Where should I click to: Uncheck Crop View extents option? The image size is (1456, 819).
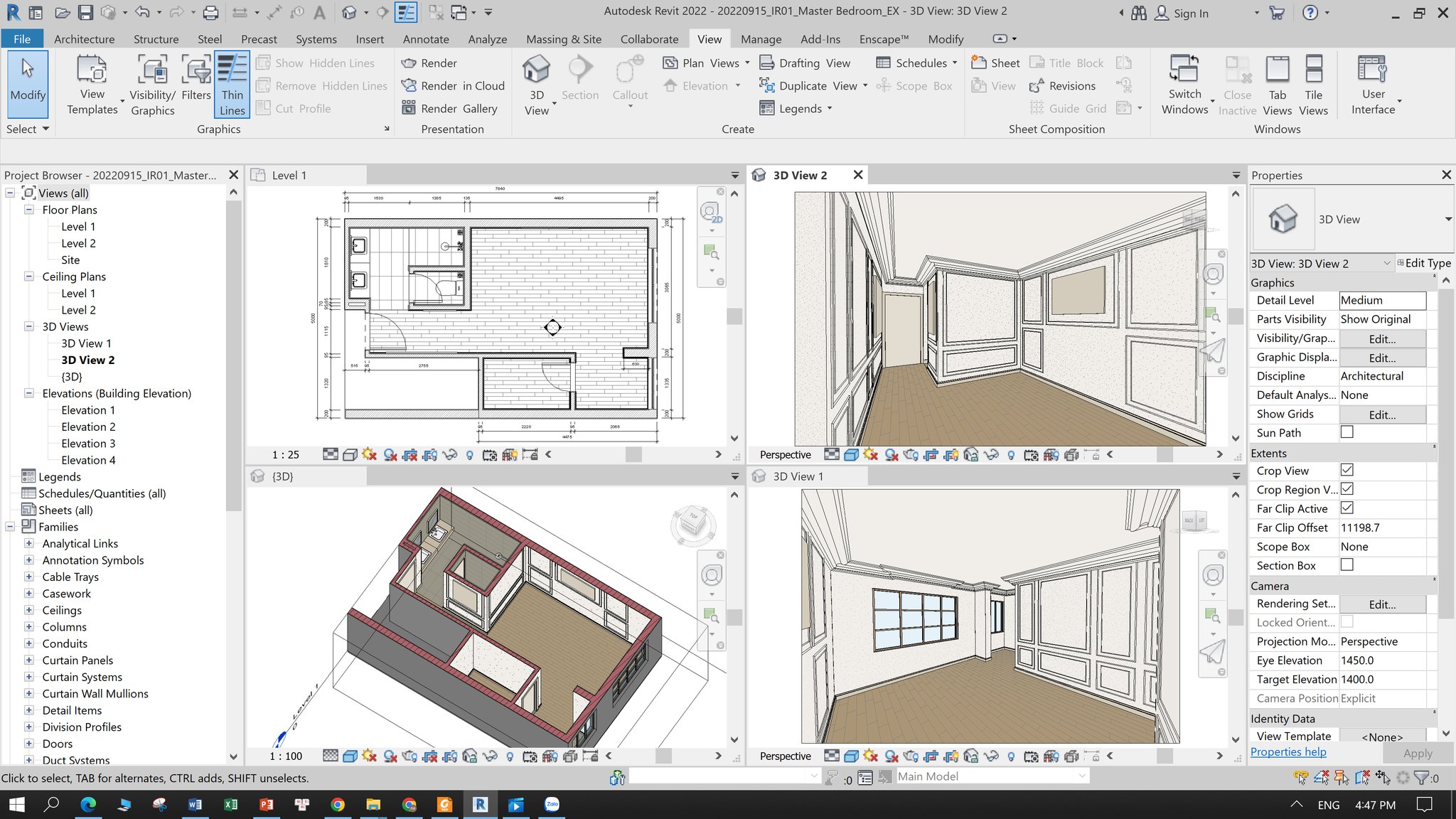(1346, 470)
